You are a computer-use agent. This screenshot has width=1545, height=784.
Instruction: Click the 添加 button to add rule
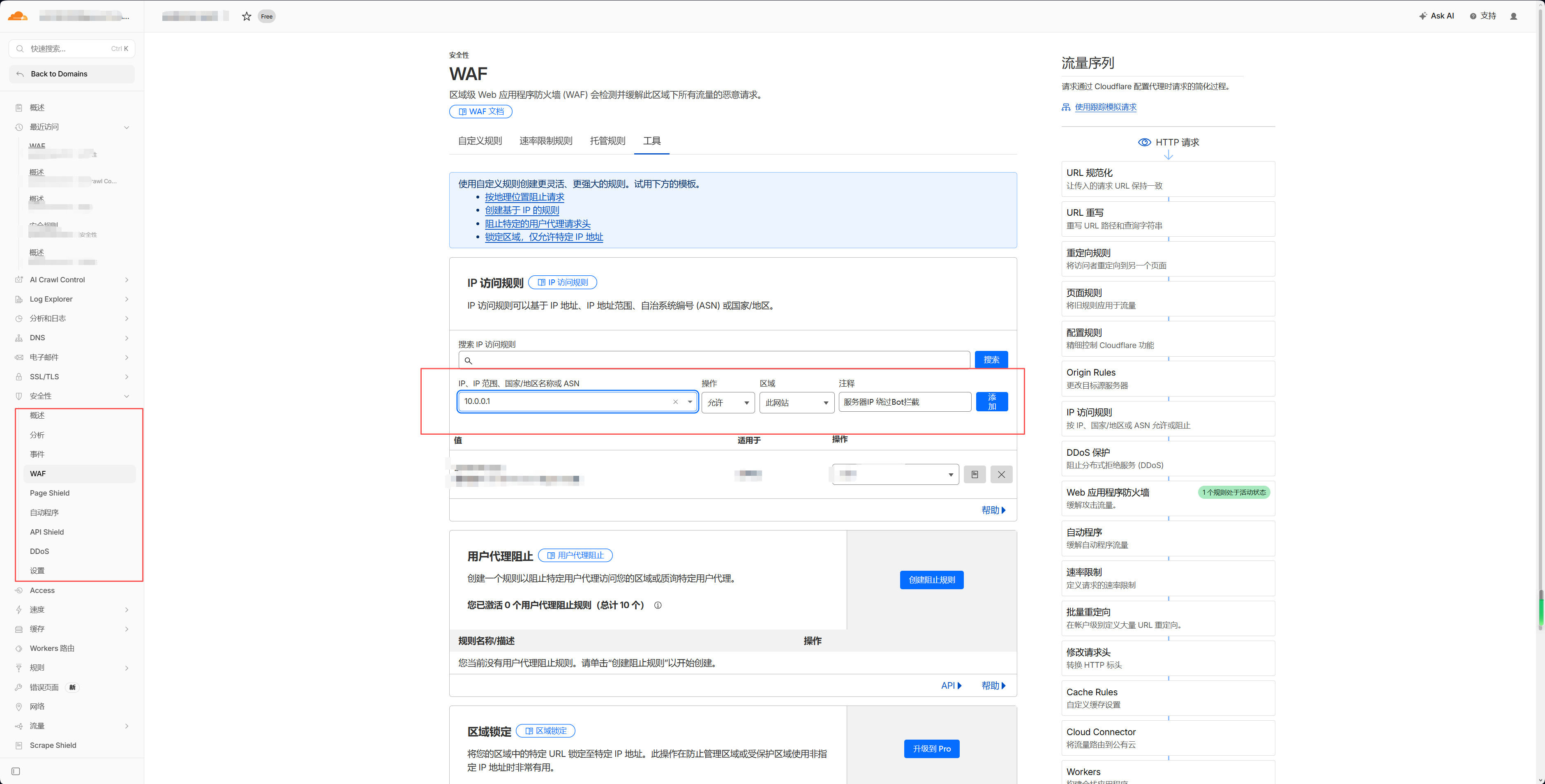[991, 401]
